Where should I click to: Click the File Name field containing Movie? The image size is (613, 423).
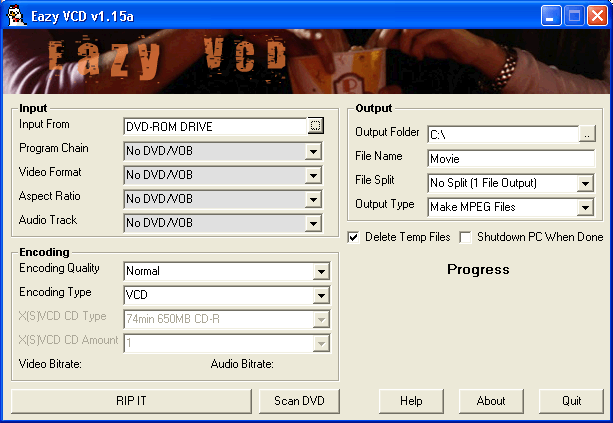click(511, 159)
